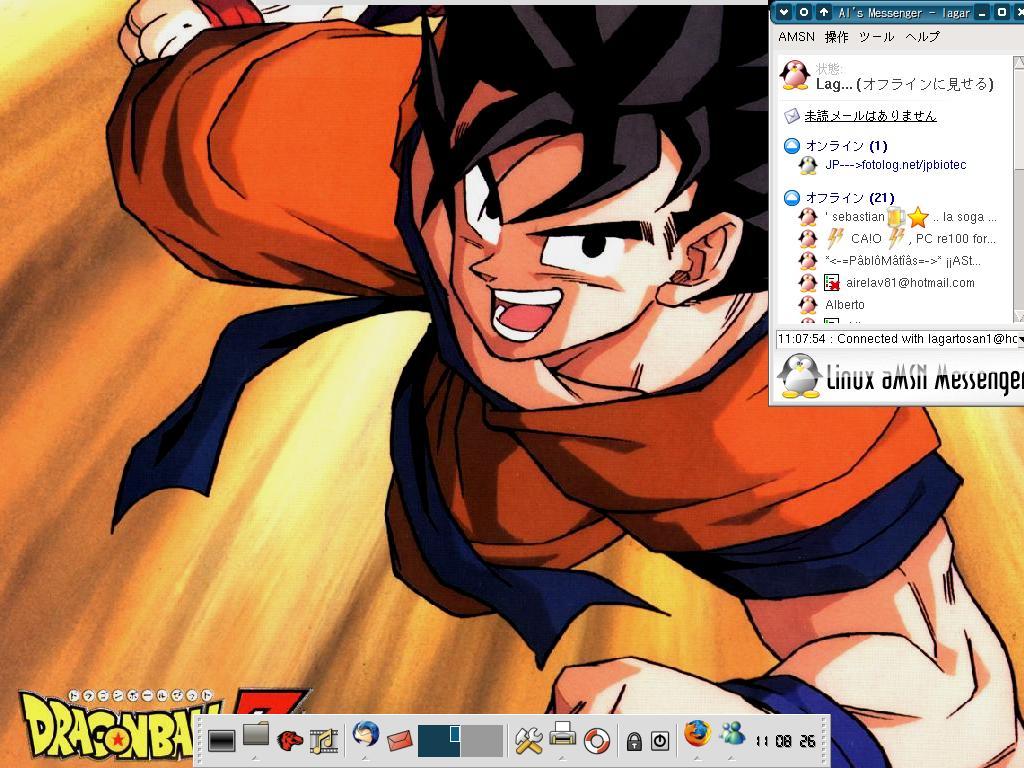Open the Firefox browser from the panel
Screen dimensions: 1024x768
pos(697,736)
